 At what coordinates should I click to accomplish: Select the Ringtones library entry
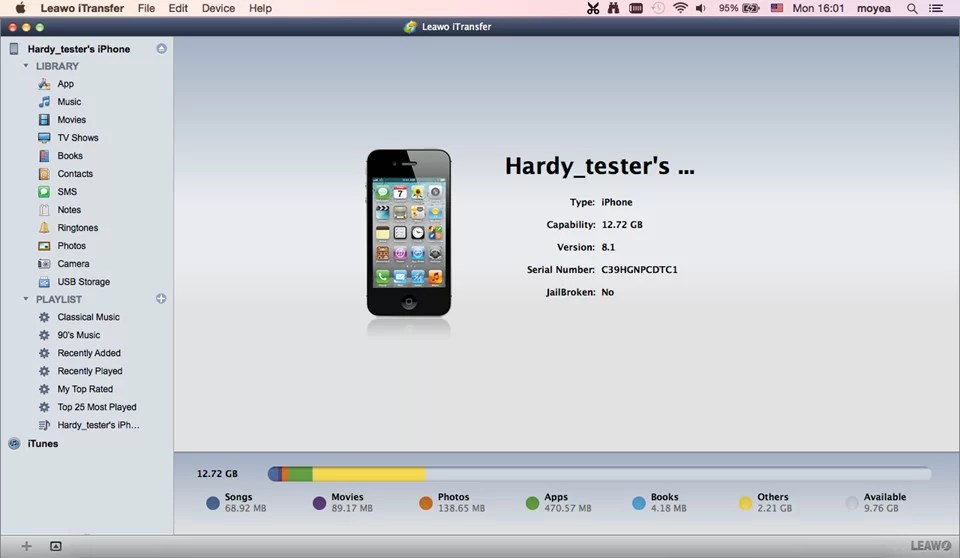pos(78,228)
